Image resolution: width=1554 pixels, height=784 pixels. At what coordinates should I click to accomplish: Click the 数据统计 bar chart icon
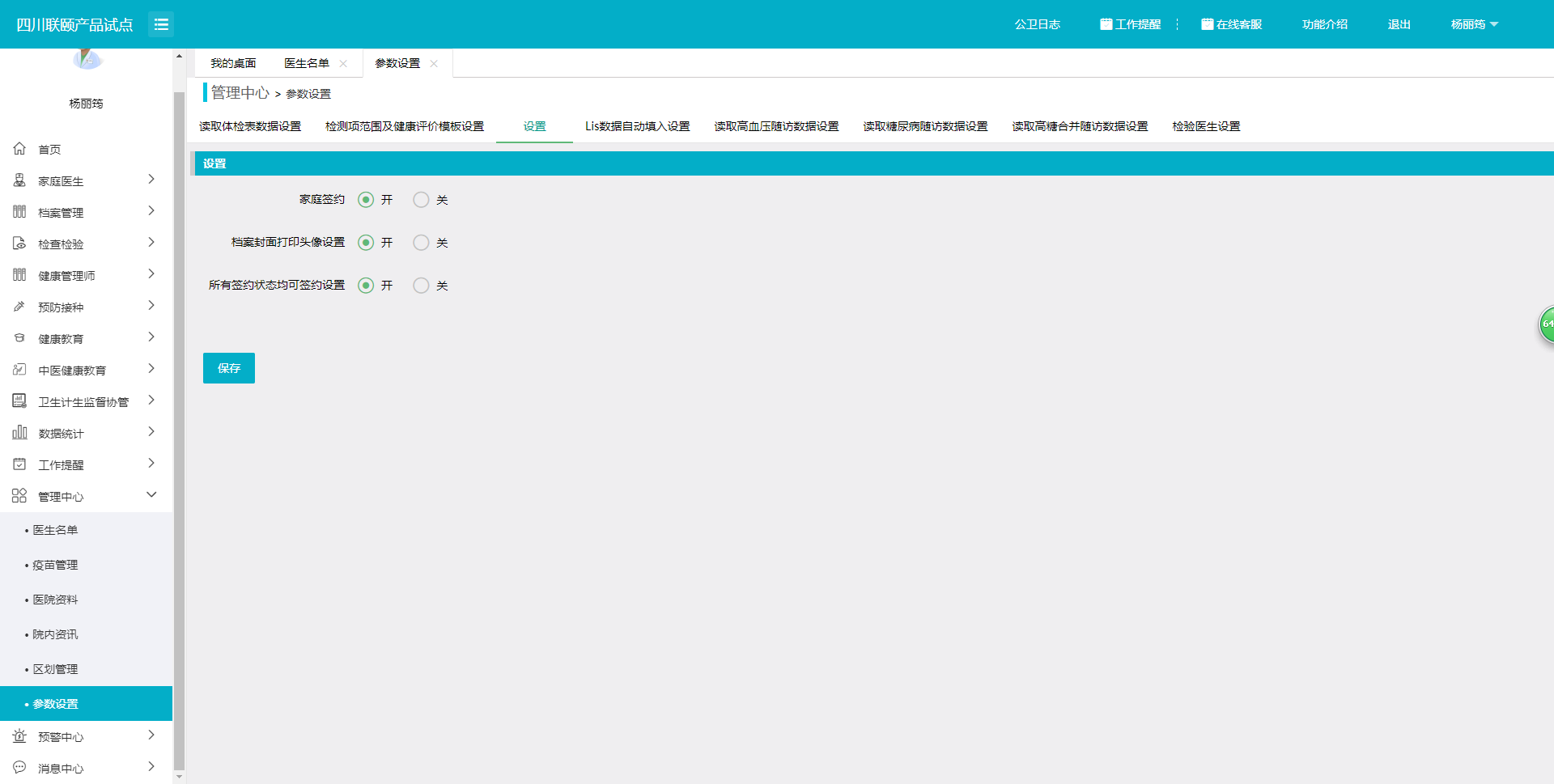19,433
